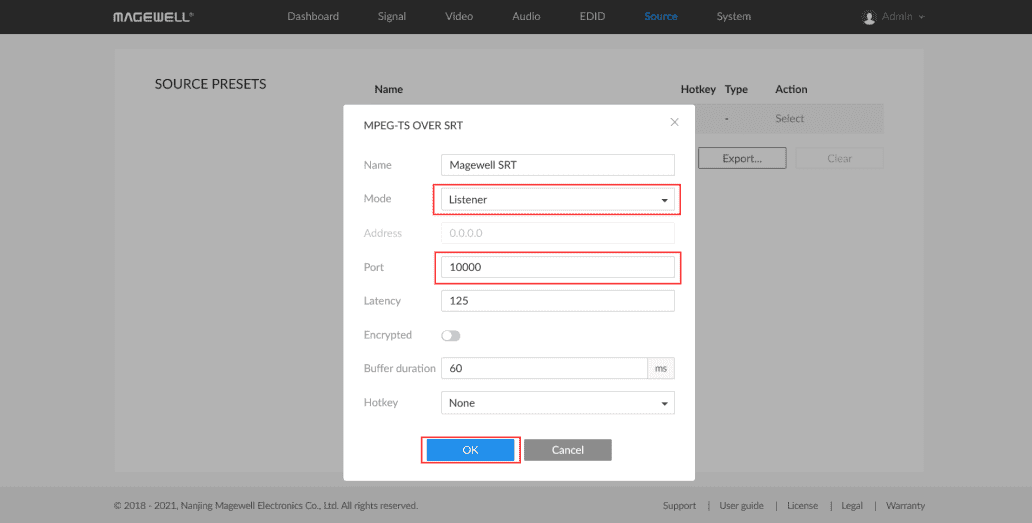Open the Mode dropdown set to Listener
The image size is (1032, 523).
[x=557, y=199]
